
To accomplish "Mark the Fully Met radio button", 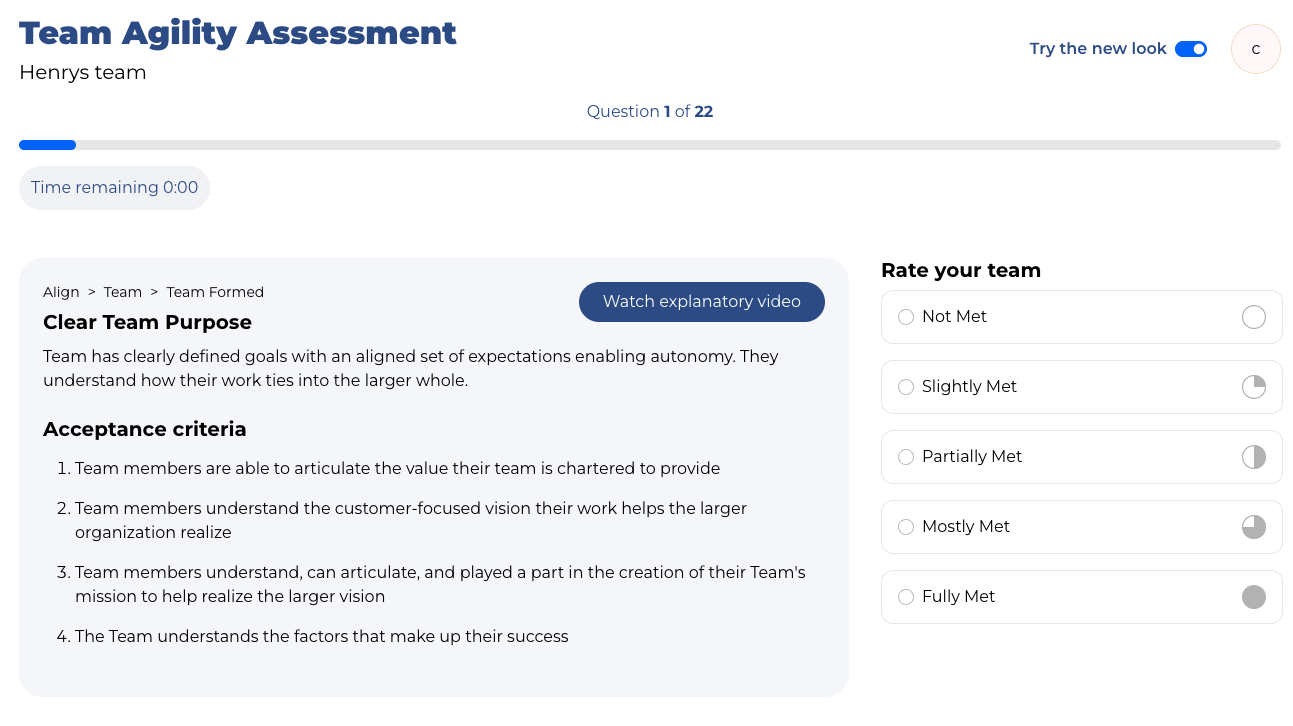I will (x=906, y=597).
